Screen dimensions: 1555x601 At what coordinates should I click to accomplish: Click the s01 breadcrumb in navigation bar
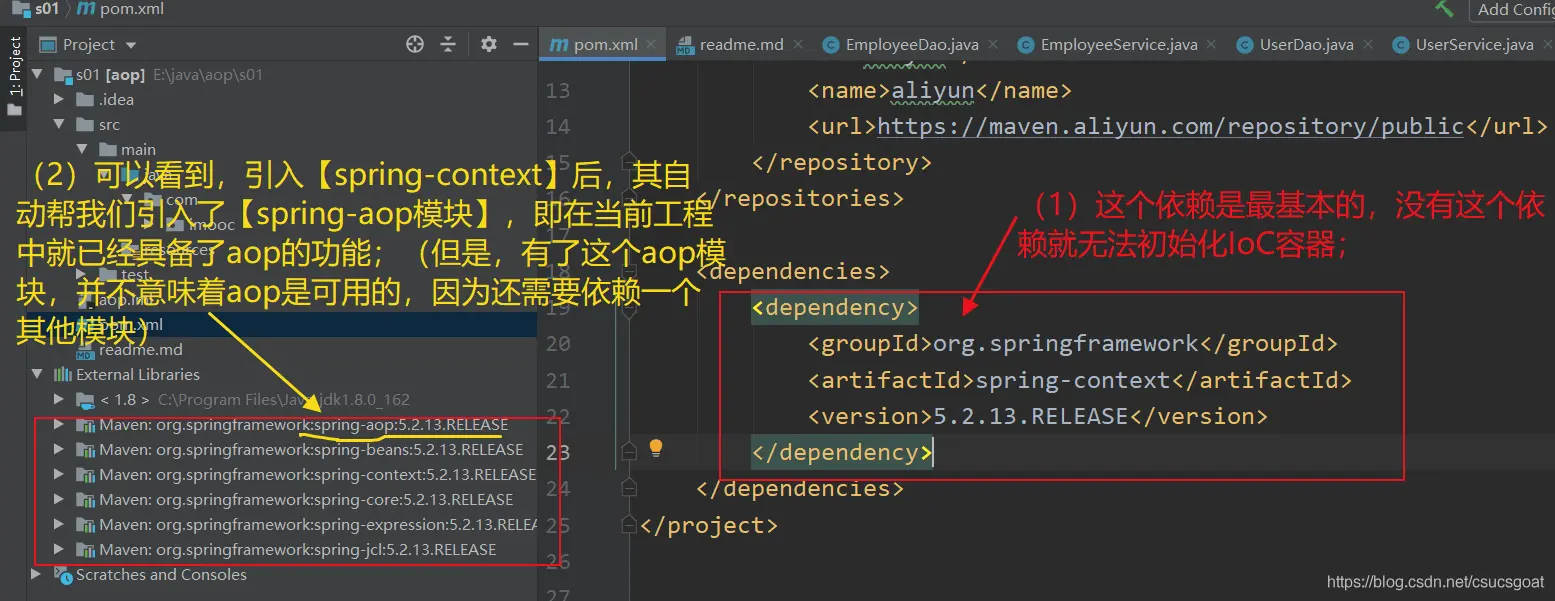pyautogui.click(x=47, y=9)
